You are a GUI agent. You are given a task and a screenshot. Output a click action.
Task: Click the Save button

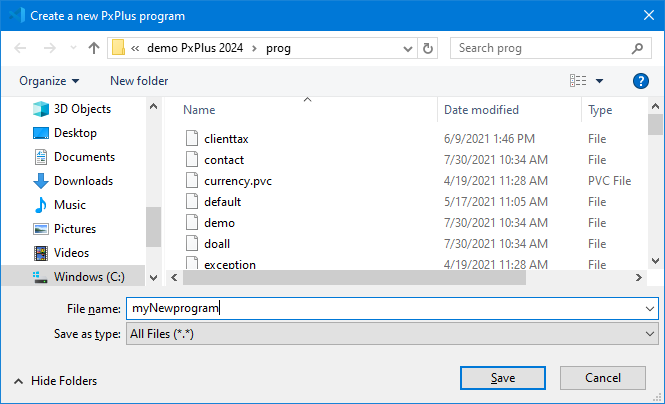click(x=502, y=378)
